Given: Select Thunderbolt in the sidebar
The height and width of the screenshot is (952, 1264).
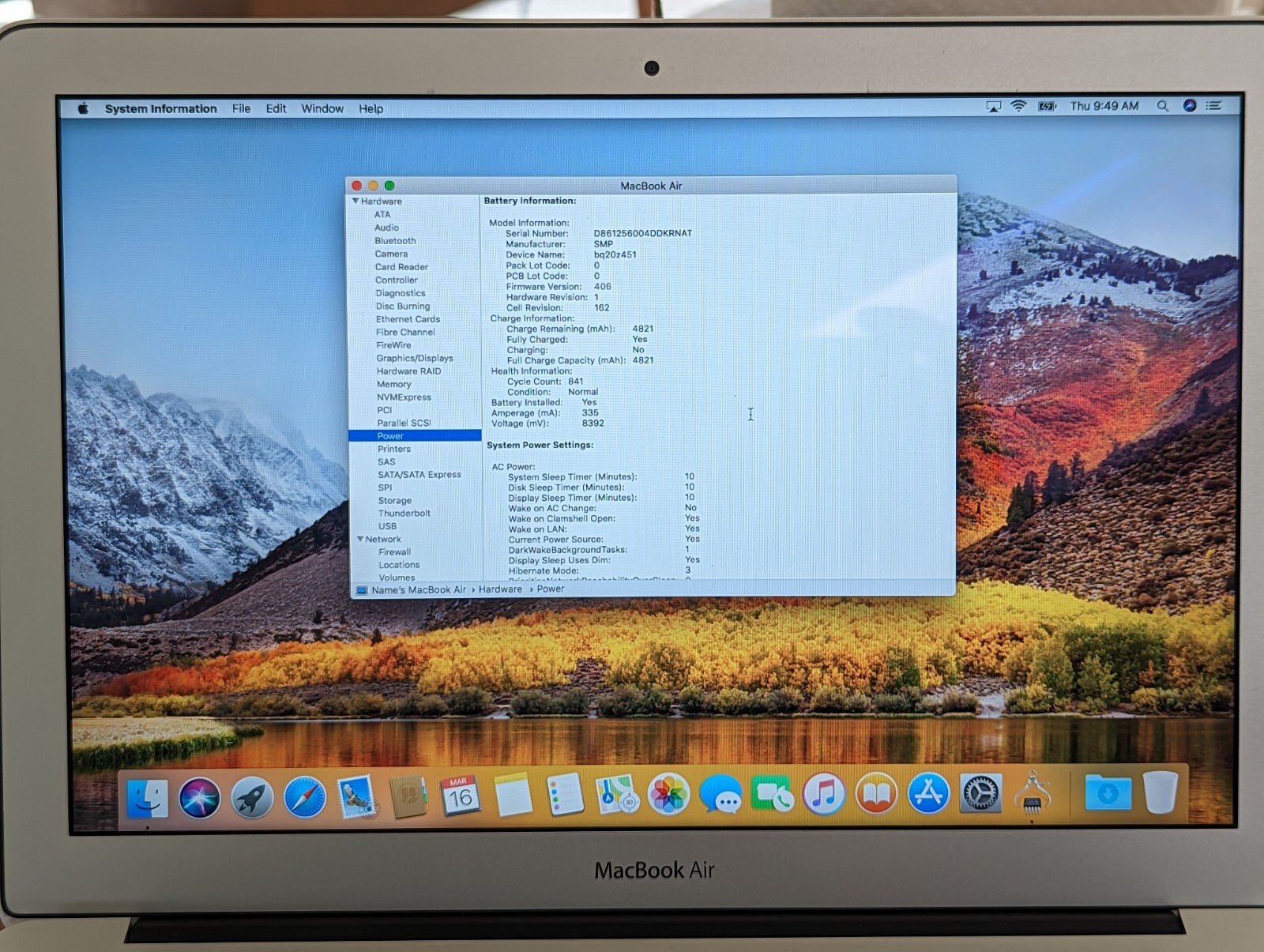Looking at the screenshot, I should [x=404, y=514].
